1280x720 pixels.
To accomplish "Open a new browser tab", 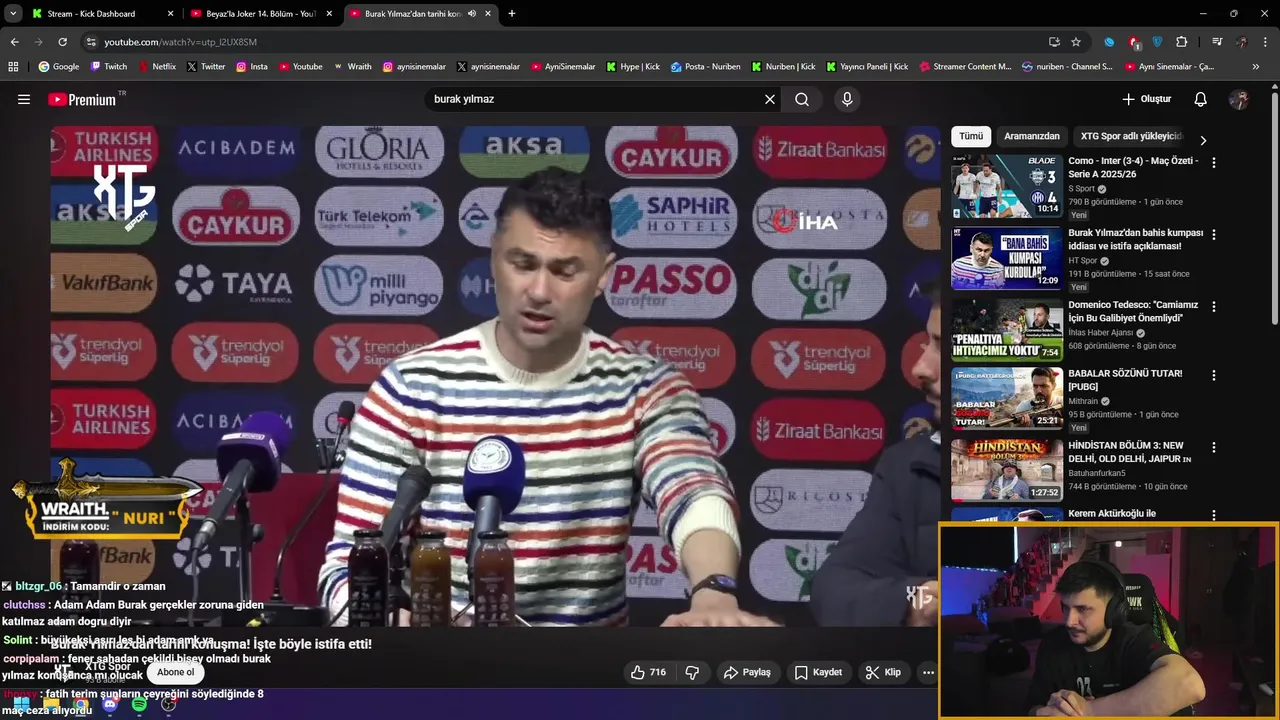I will coord(512,14).
